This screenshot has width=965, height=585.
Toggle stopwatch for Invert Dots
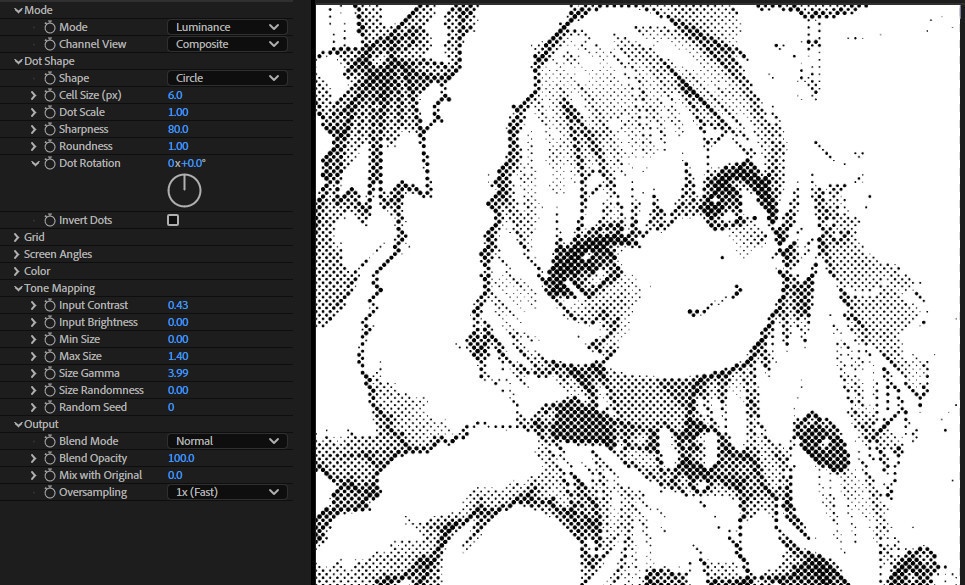(x=50, y=220)
